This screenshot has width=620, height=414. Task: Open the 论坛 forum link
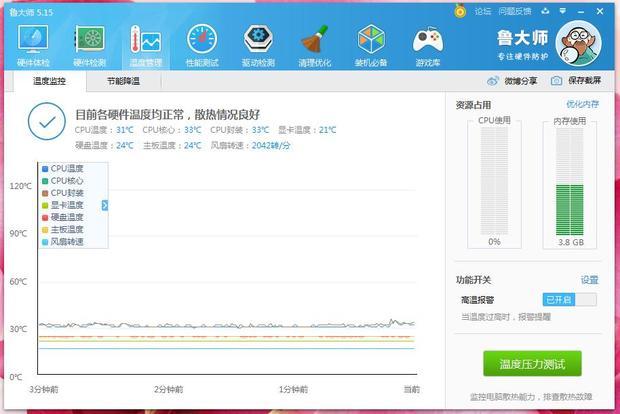483,11
